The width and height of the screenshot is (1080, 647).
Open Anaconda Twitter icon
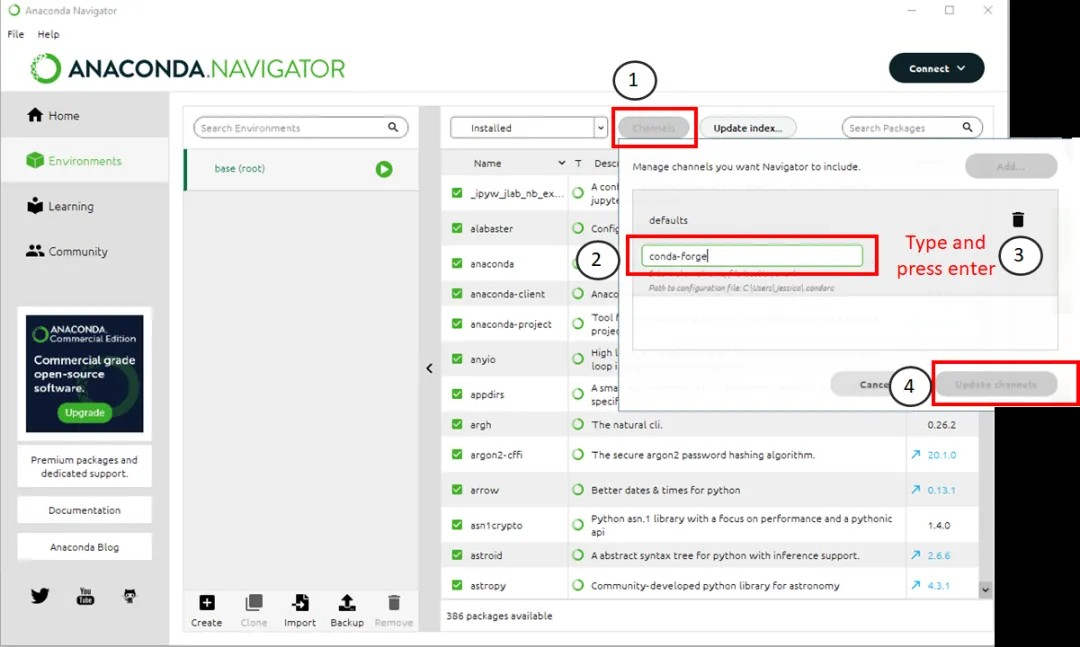pos(40,595)
